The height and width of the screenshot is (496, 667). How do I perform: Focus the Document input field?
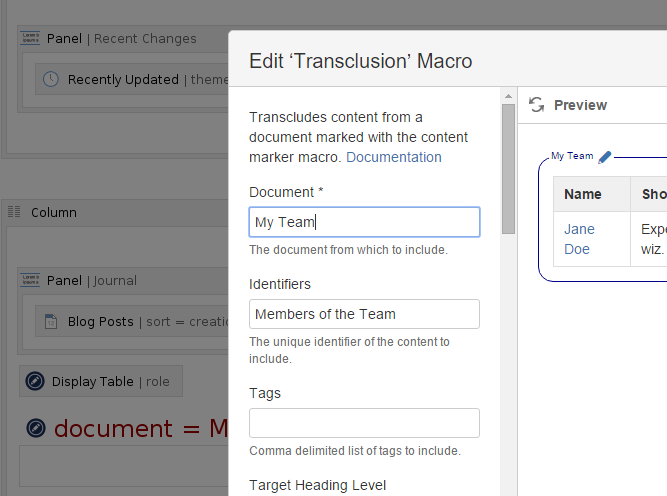364,222
